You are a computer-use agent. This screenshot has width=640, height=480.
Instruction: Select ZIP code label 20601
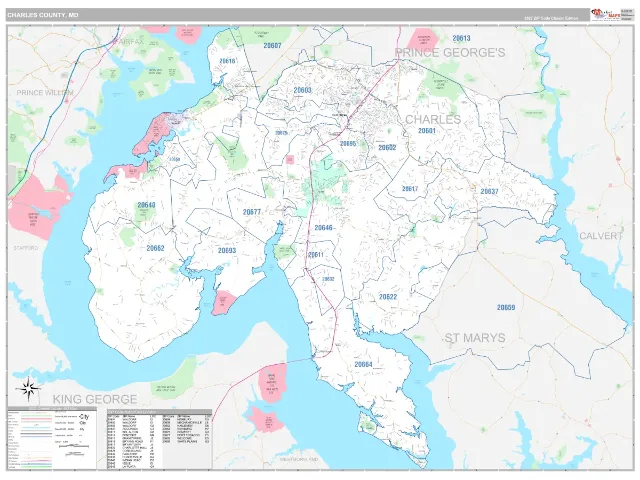click(427, 131)
